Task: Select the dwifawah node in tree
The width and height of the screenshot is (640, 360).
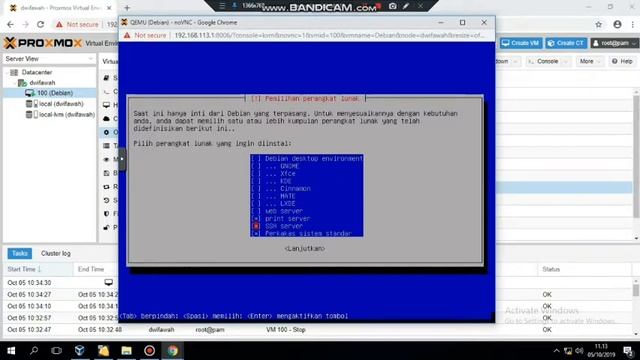Action: (x=42, y=82)
